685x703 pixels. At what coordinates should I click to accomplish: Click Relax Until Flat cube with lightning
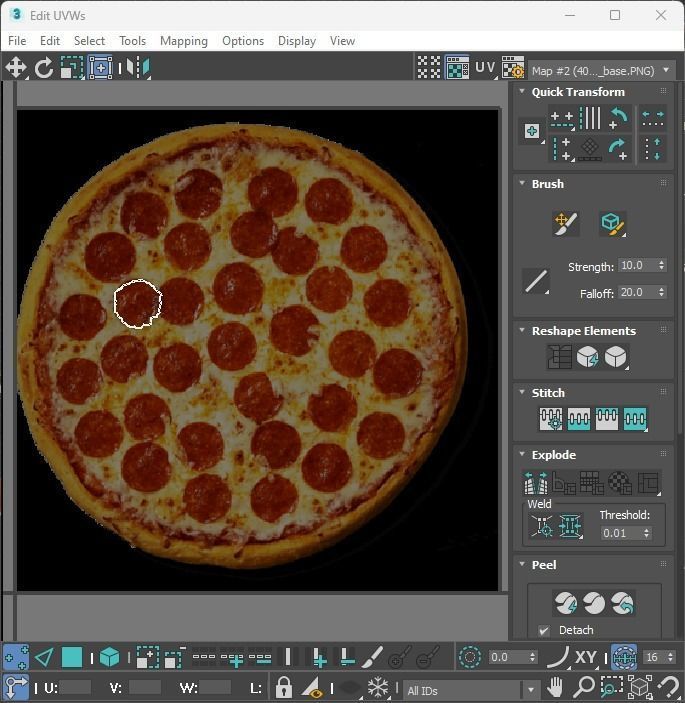(x=588, y=357)
